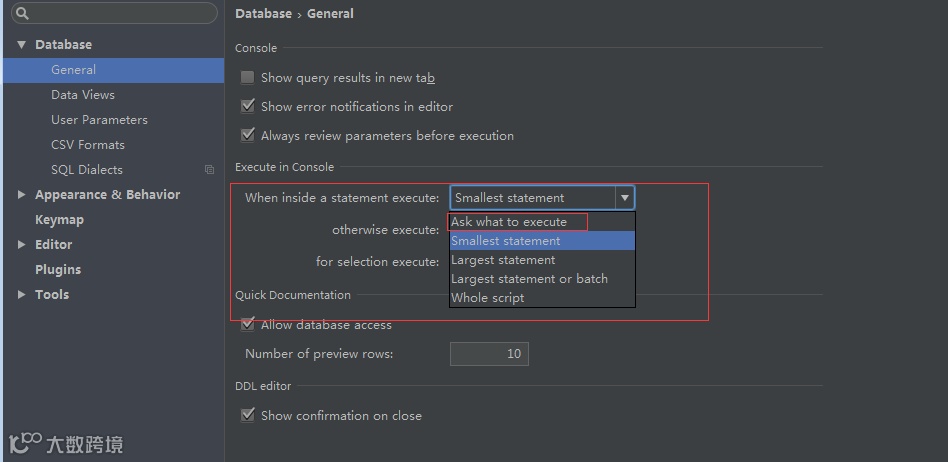Viewport: 948px width, 462px height.
Task: Expand Appearance & Behavior section
Action: pos(21,195)
